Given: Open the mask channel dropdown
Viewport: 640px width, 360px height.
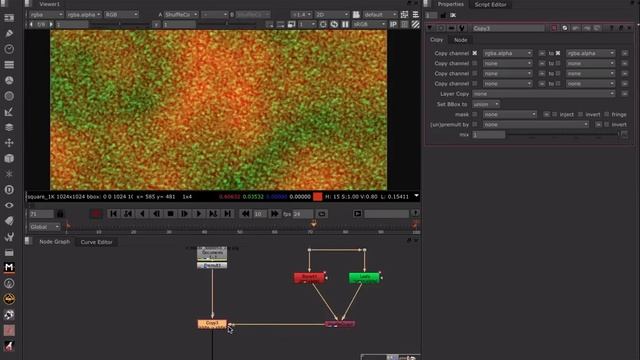Looking at the screenshot, I should 510,114.
